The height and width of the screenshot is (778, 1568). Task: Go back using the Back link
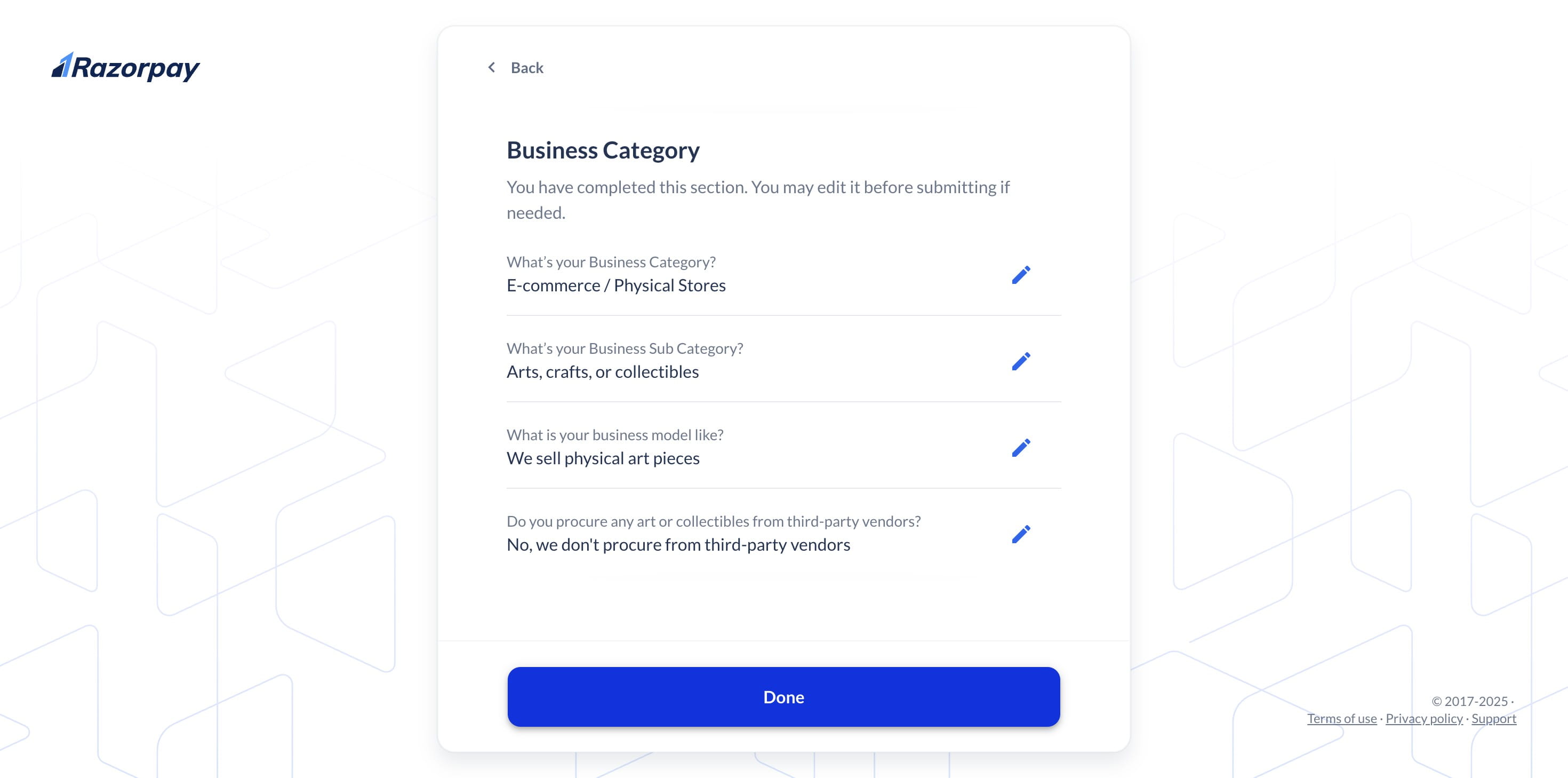coord(527,67)
